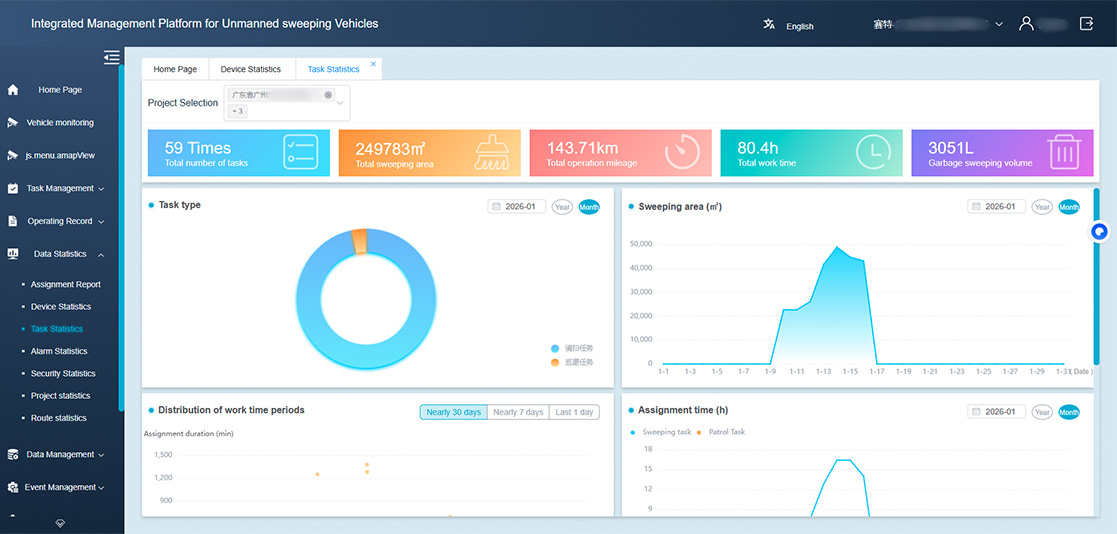Remove the selected project tag

coord(327,96)
